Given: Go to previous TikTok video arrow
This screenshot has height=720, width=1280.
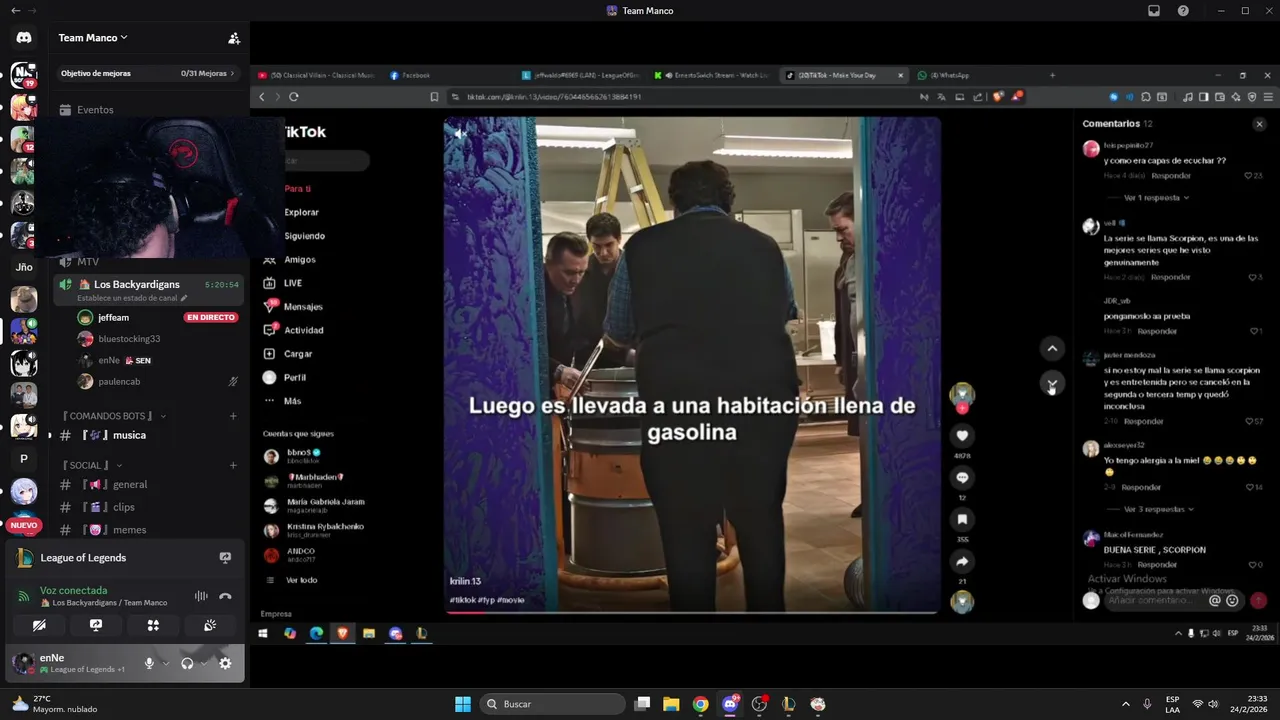Looking at the screenshot, I should 1052,348.
